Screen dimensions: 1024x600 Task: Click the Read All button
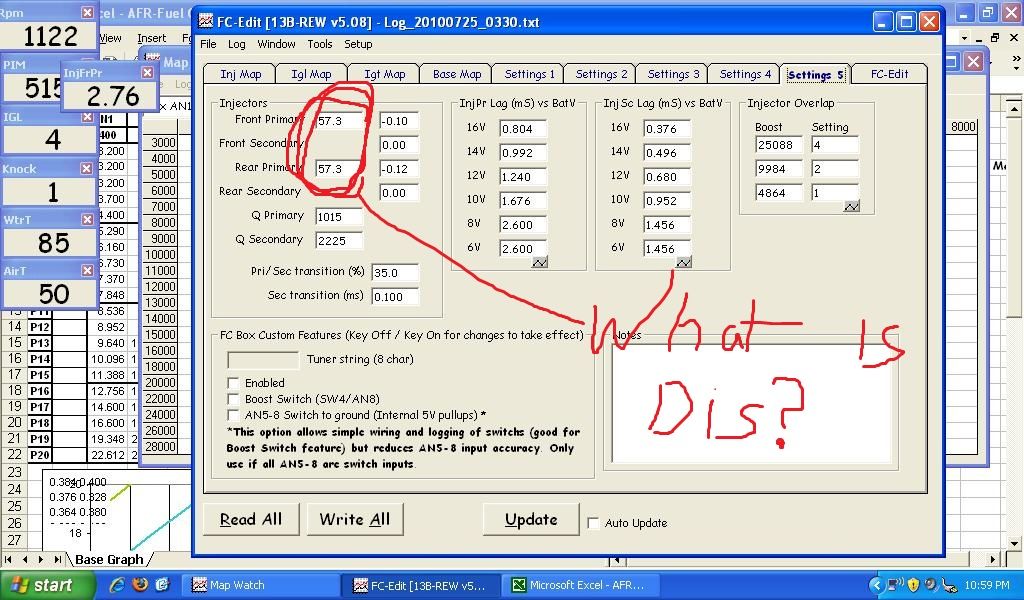pyautogui.click(x=251, y=520)
